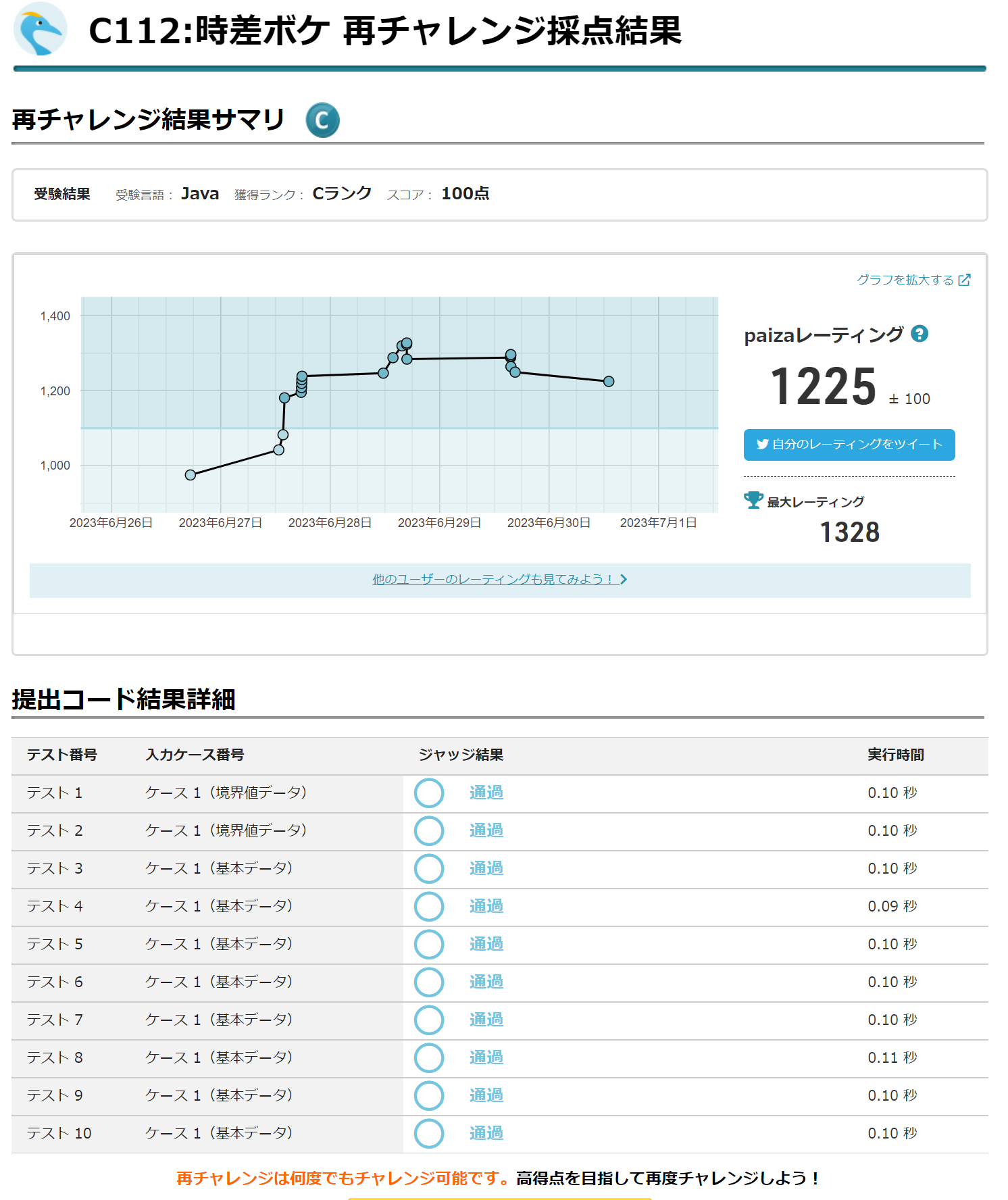The width and height of the screenshot is (1008, 1200).
Task: Open the enlarge graph link (グラフを拡大する)
Action: tap(913, 280)
